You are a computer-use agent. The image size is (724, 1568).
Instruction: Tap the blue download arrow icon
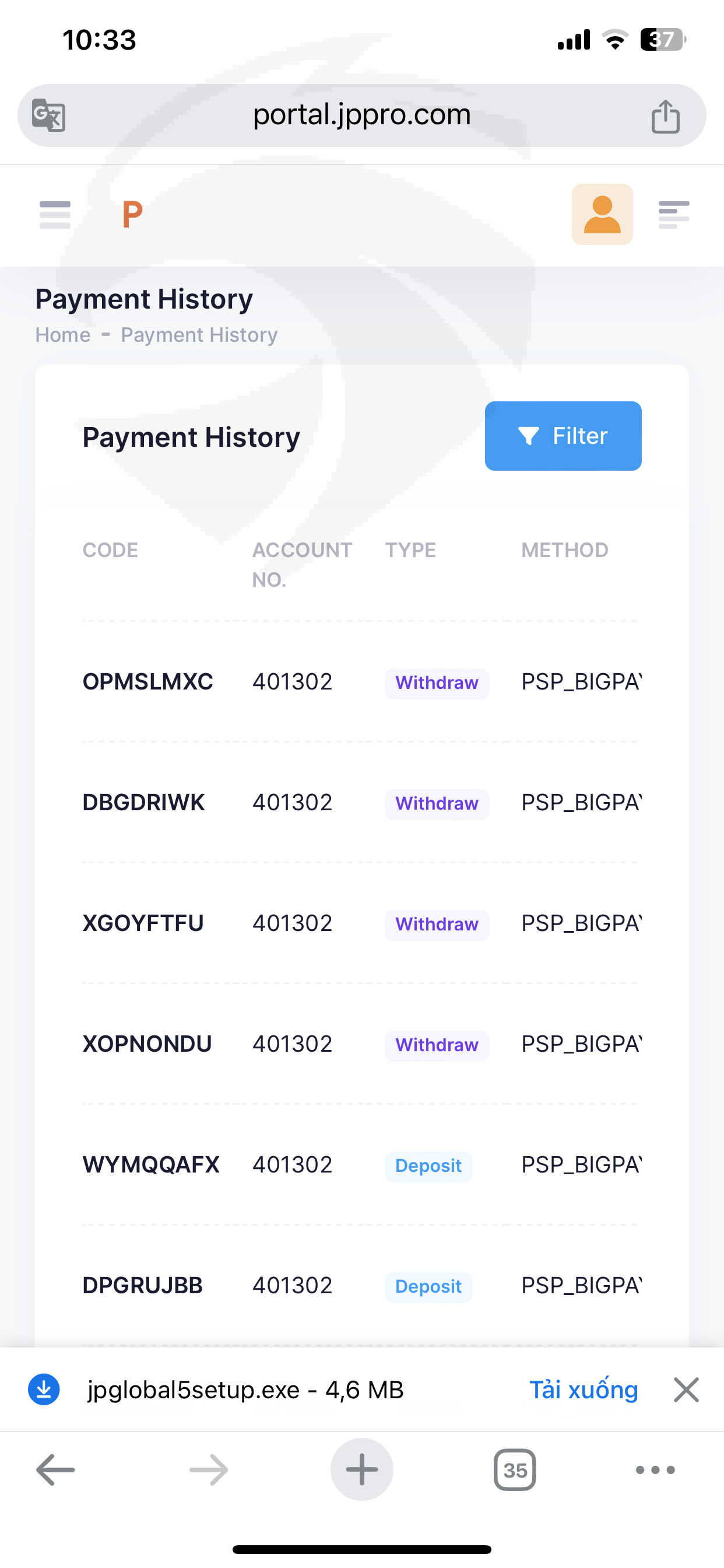(44, 1389)
